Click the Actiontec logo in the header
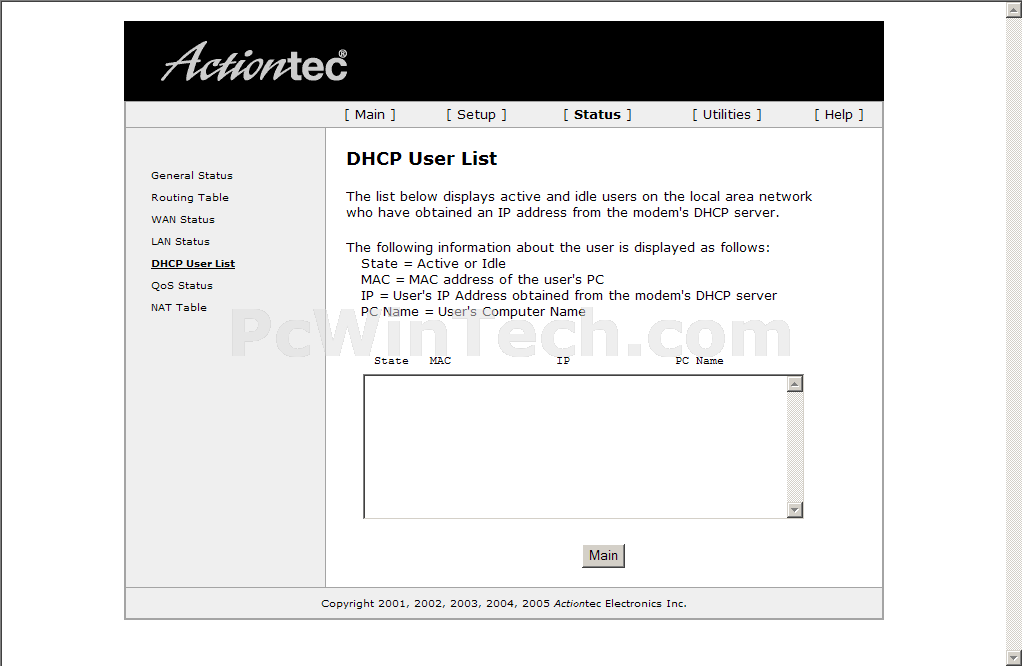Viewport: 1022px width, 666px height. (254, 63)
